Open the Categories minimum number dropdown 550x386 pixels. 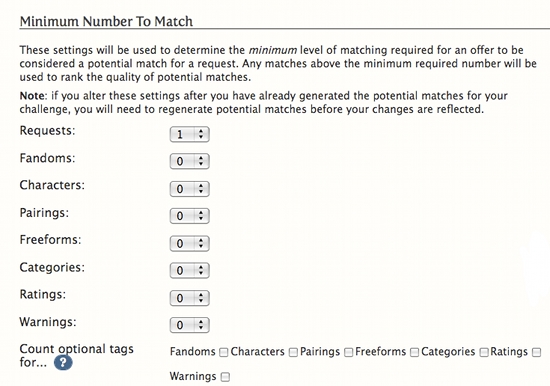pyautogui.click(x=189, y=271)
